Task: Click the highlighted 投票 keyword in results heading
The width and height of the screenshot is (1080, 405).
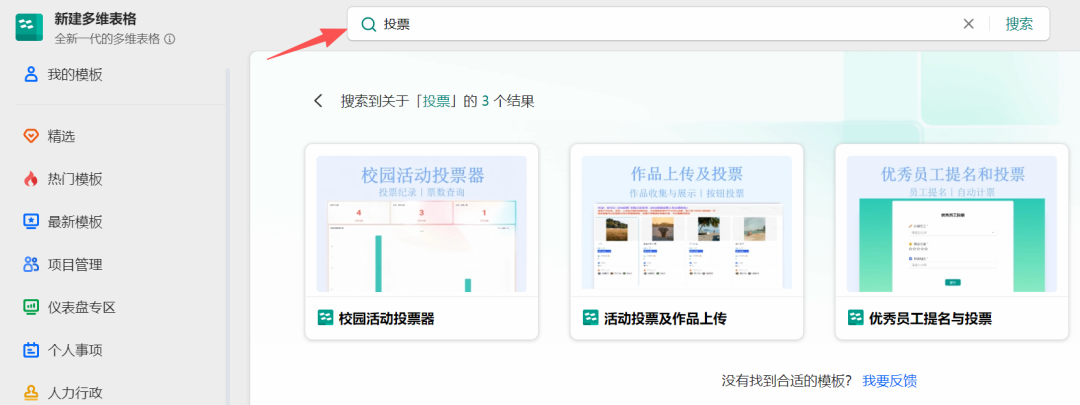Action: (x=437, y=101)
